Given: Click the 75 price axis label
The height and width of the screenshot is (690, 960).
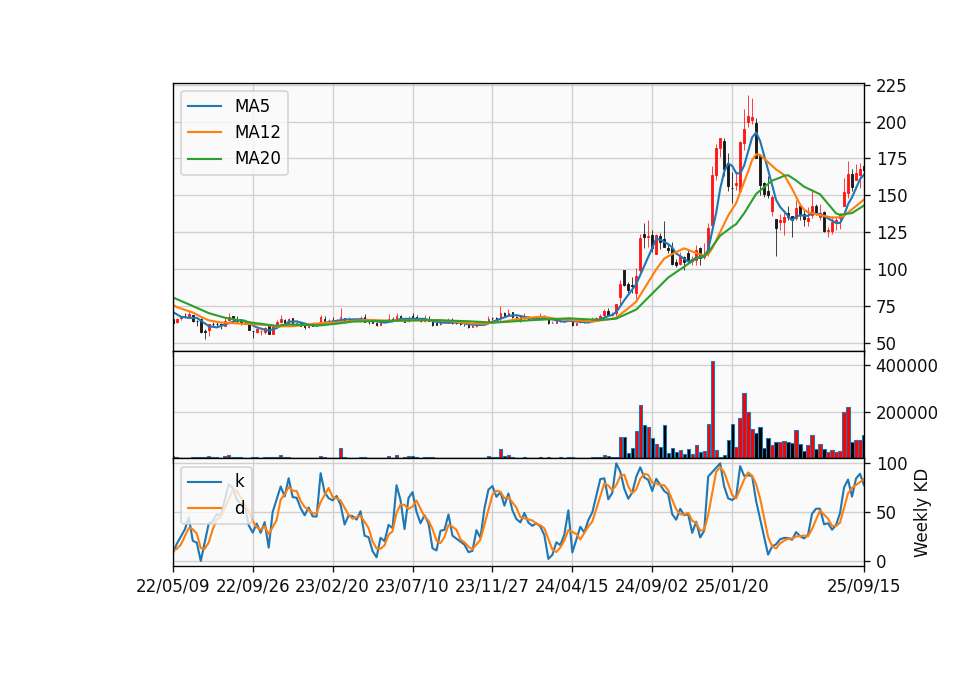Looking at the screenshot, I should click(887, 307).
